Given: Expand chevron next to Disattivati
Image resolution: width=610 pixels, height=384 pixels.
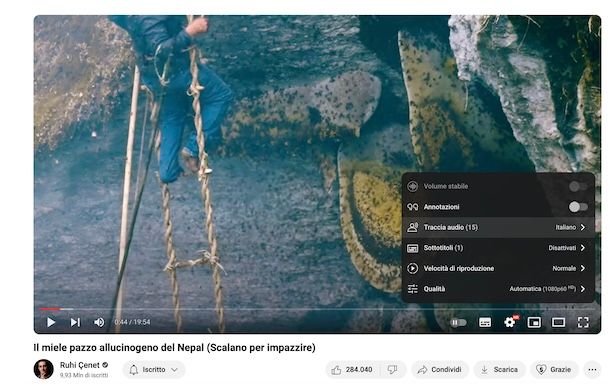Looking at the screenshot, I should point(583,248).
